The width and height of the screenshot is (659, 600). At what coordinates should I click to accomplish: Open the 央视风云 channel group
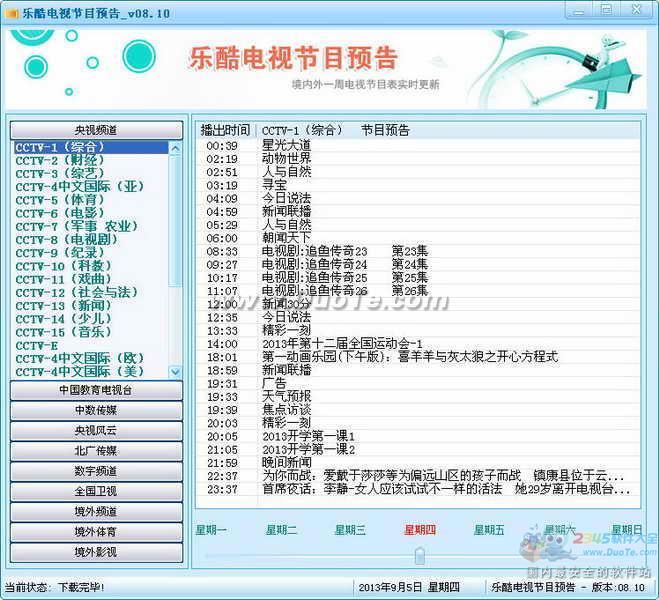[96, 431]
